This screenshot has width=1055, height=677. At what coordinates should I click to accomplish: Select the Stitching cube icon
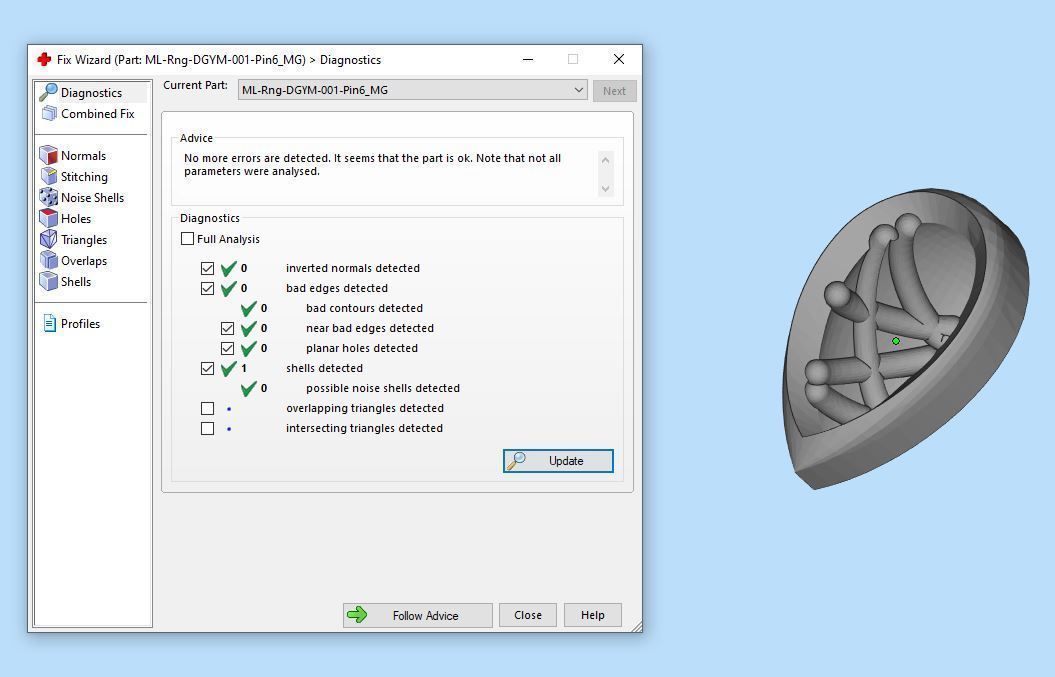[x=48, y=176]
